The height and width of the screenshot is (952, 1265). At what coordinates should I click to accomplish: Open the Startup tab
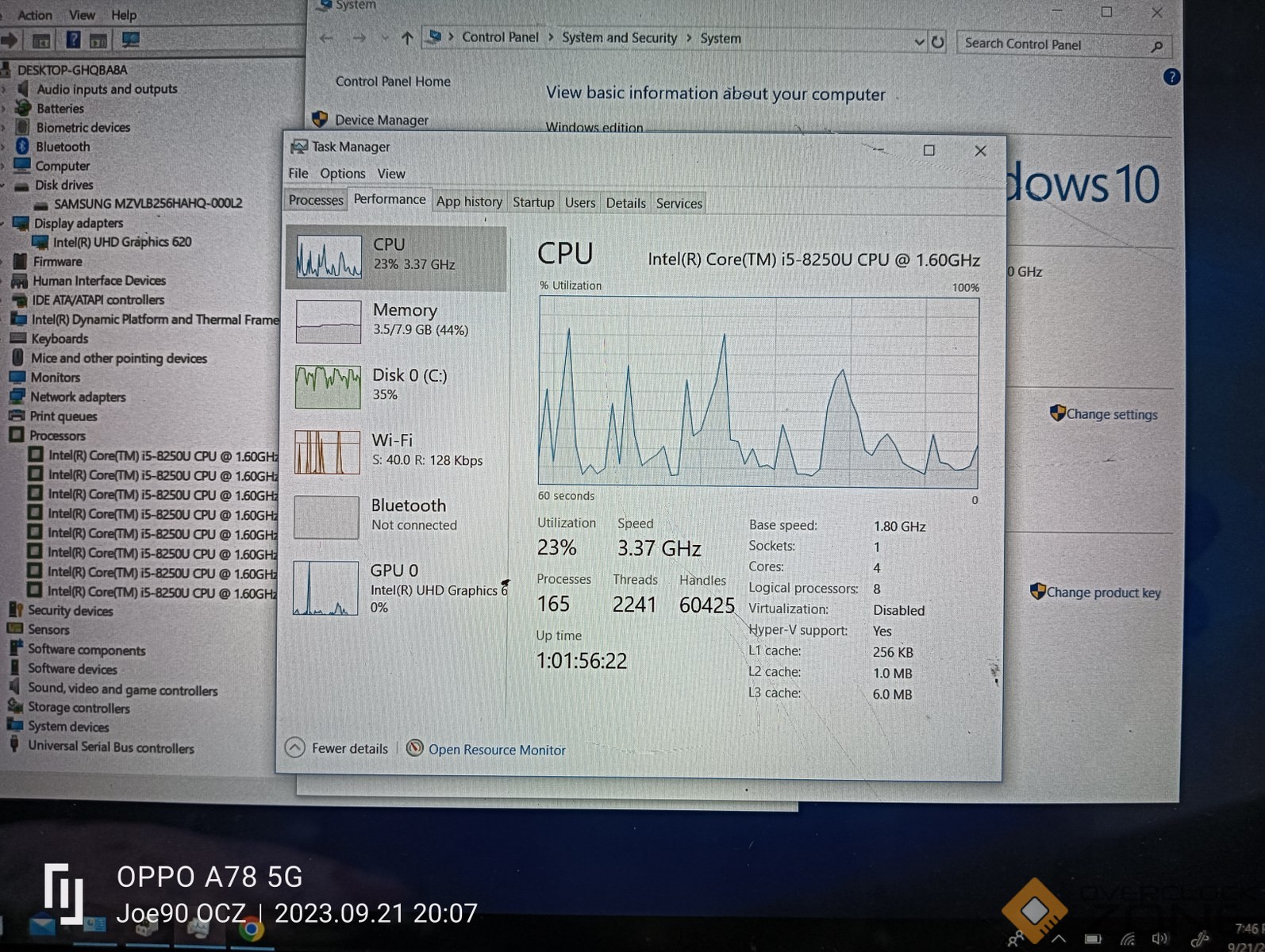533,202
